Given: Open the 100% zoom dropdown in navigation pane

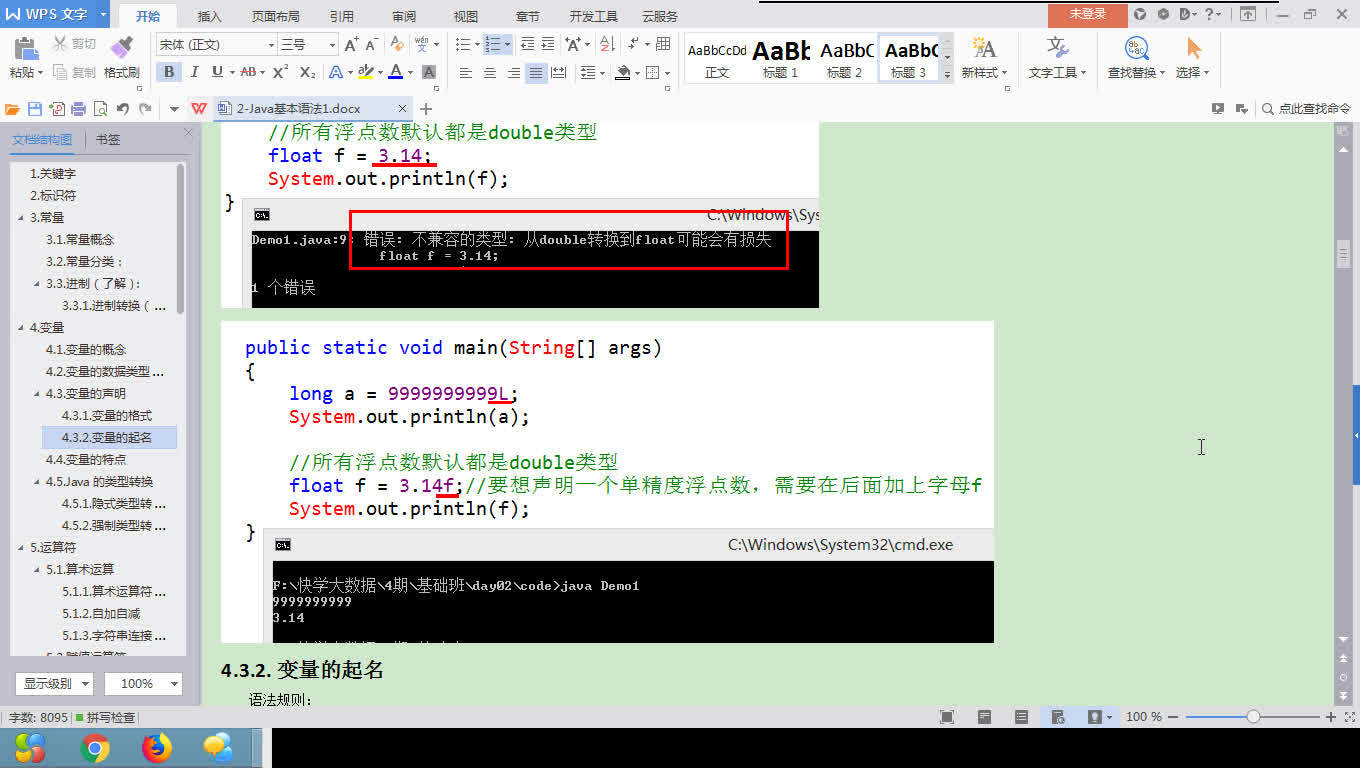Looking at the screenshot, I should 143,684.
